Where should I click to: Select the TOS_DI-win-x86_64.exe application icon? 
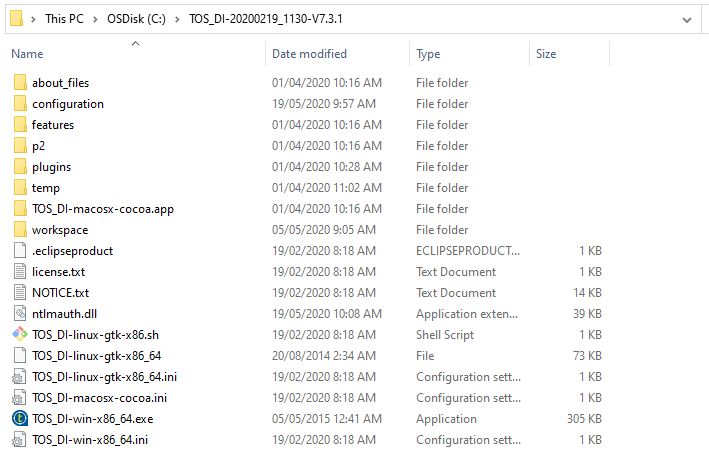pos(20,418)
